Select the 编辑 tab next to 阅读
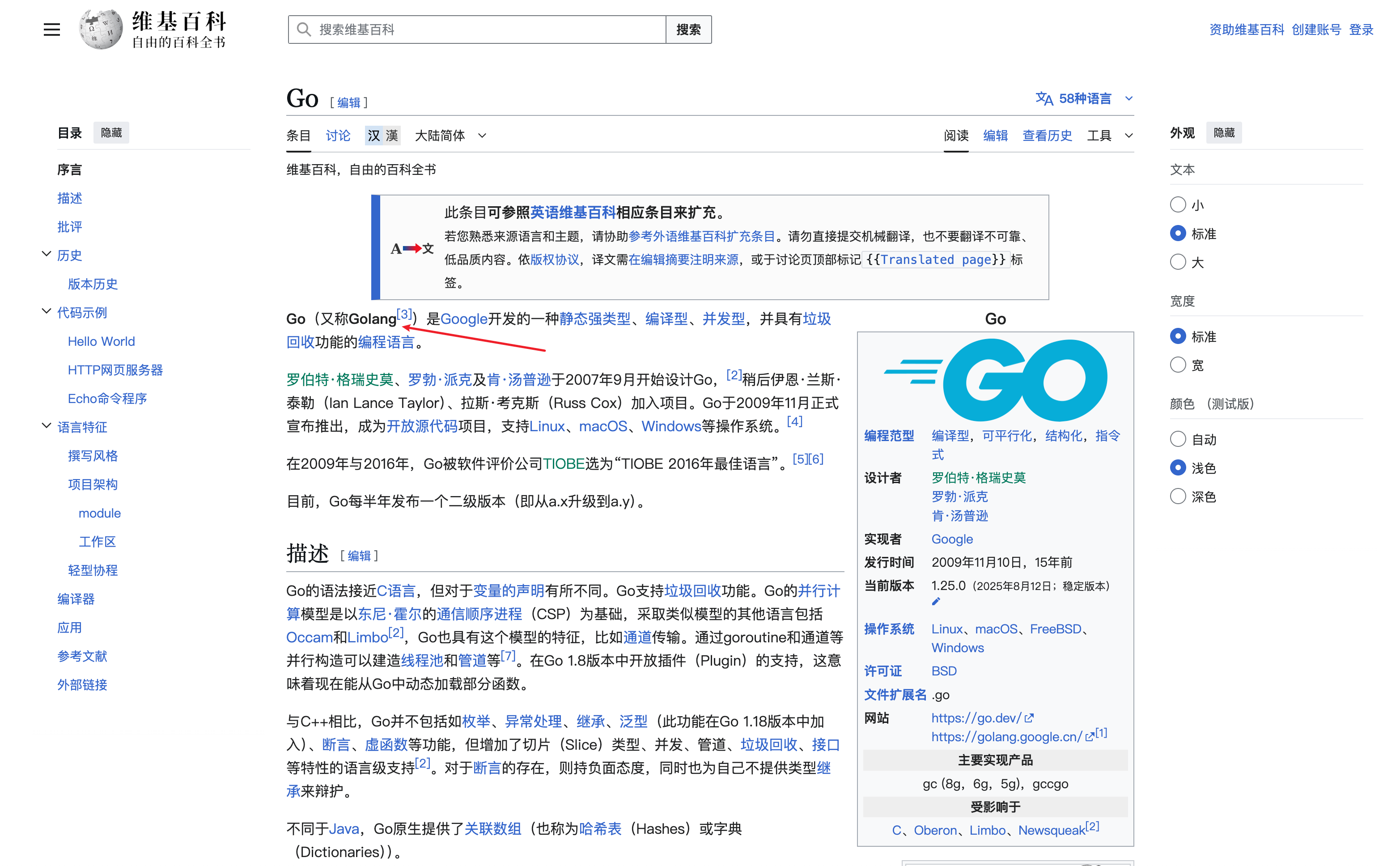This screenshot has width=1400, height=866. click(995, 136)
